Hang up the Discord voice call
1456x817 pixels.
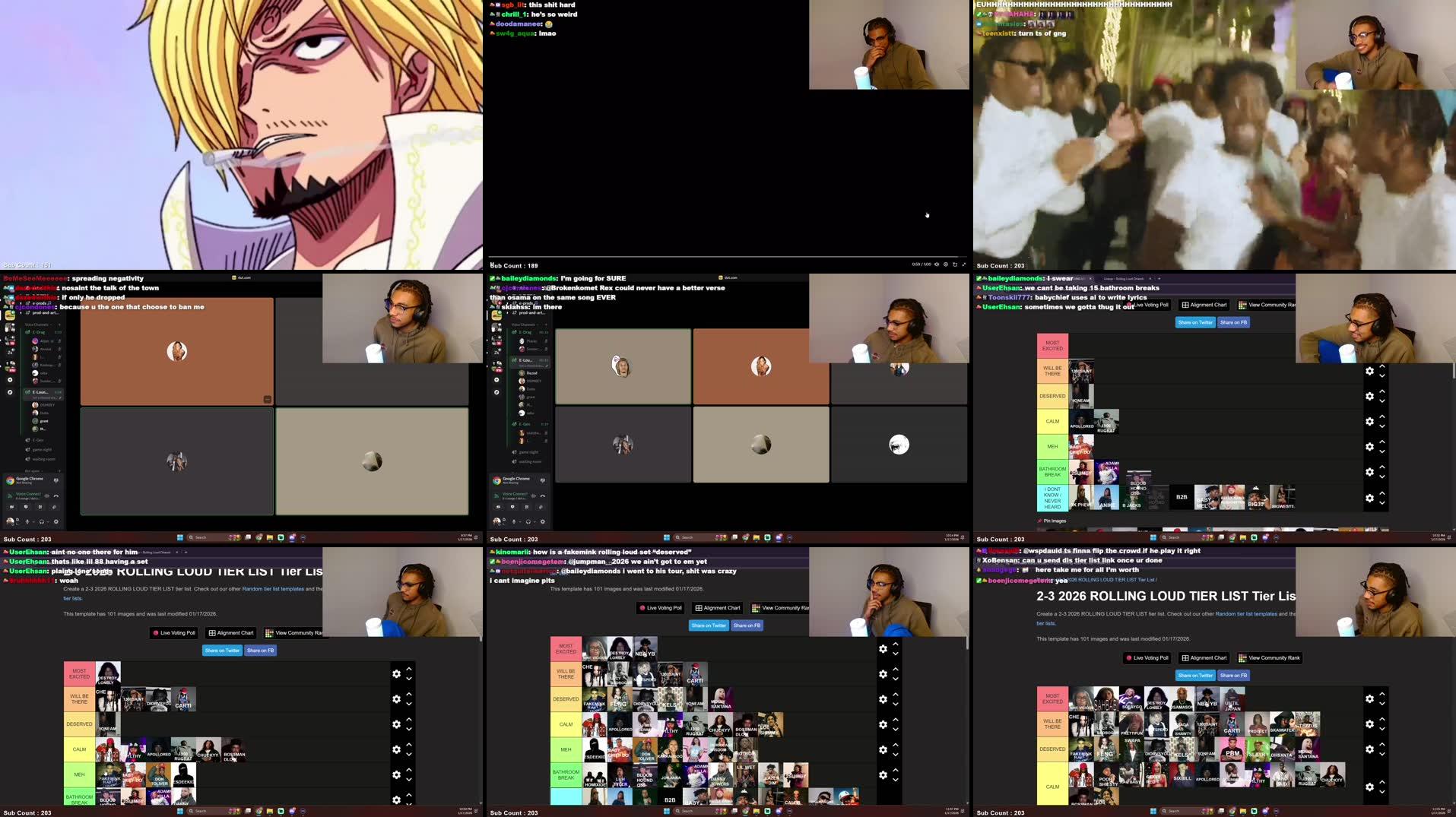(x=56, y=496)
